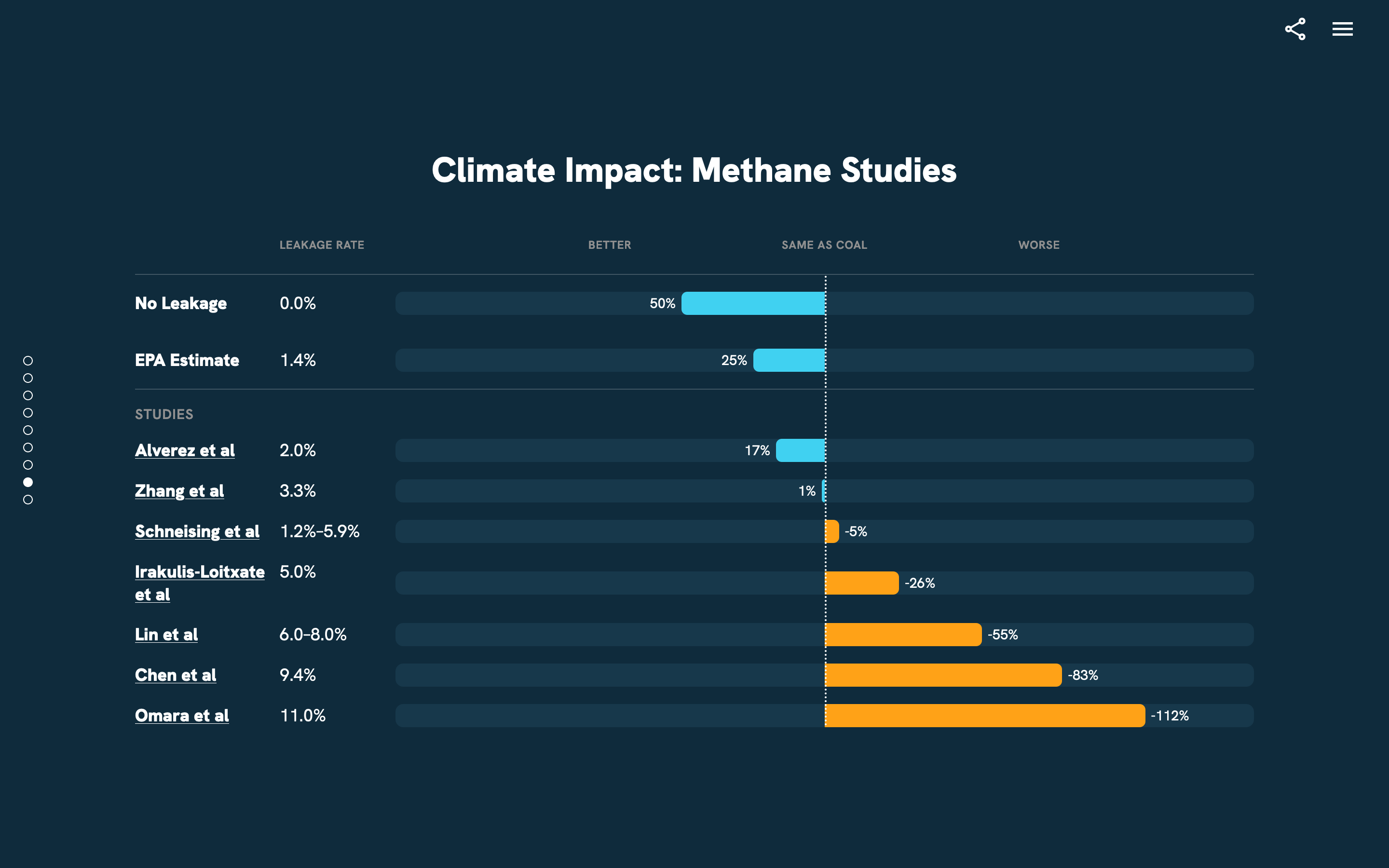Select the last slide navigation dot
Screen dimensions: 1389x868
pos(27,500)
